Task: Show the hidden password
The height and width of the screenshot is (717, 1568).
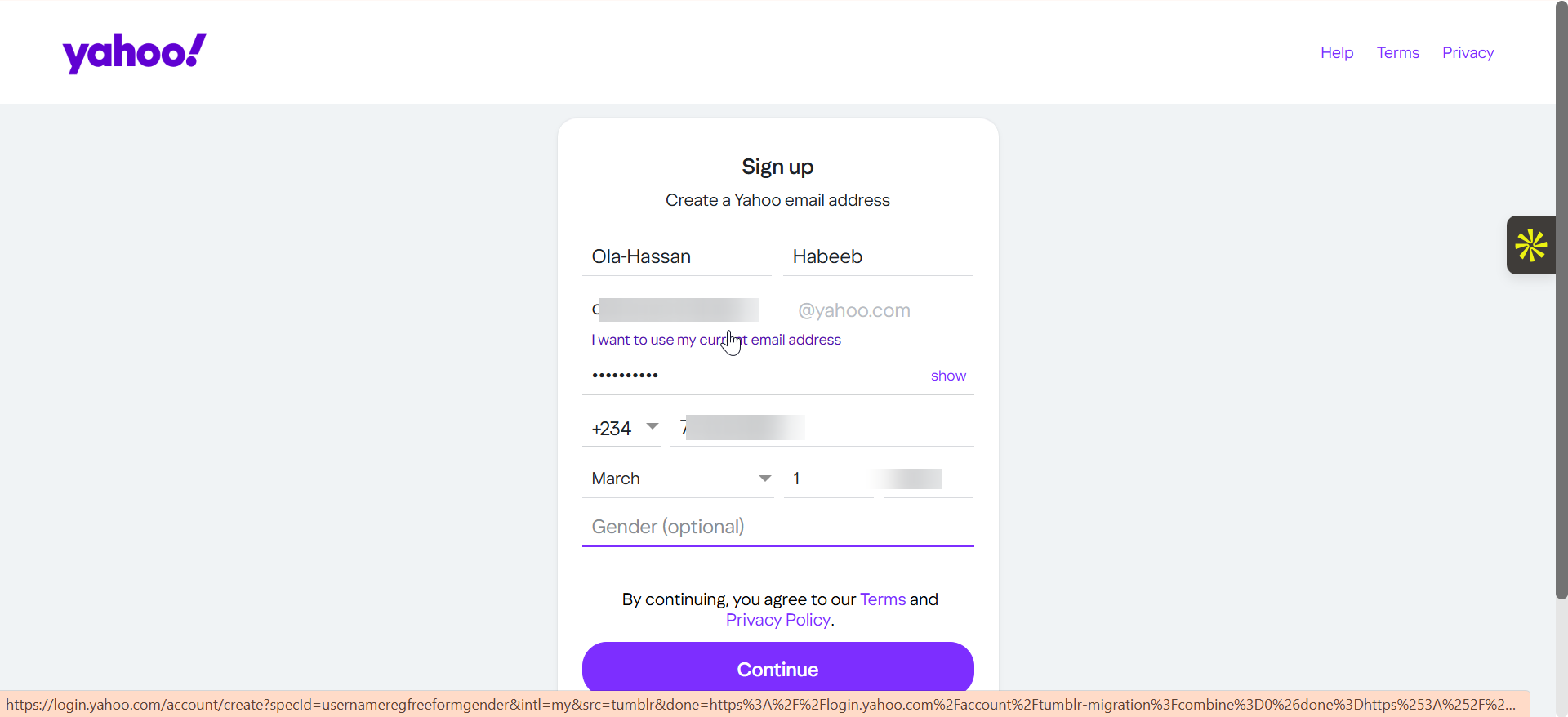Action: 947,376
